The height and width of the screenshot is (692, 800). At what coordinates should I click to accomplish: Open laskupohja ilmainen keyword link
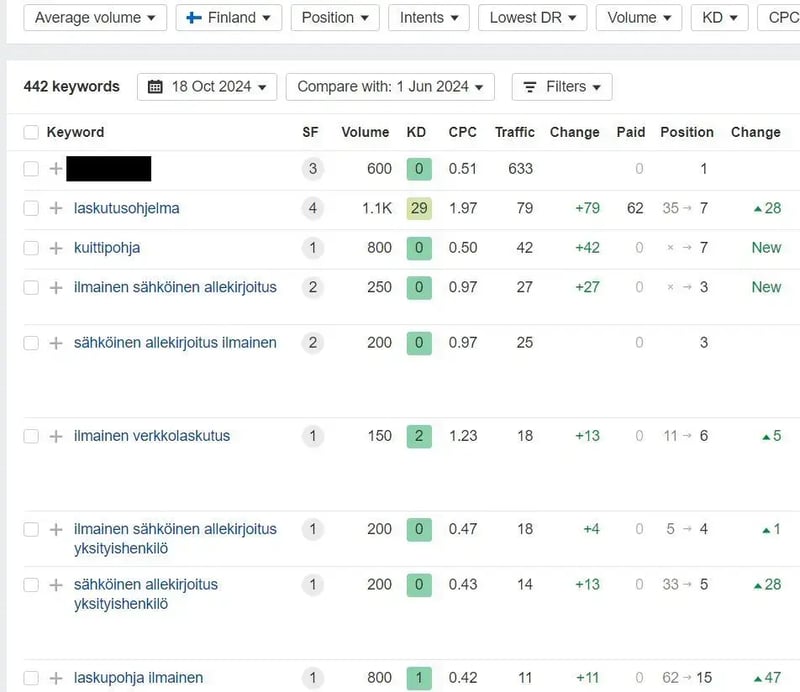click(138, 678)
